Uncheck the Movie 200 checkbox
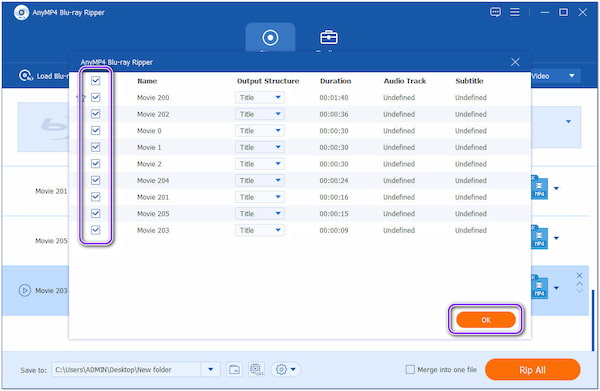This screenshot has width=600, height=391. (x=95, y=97)
